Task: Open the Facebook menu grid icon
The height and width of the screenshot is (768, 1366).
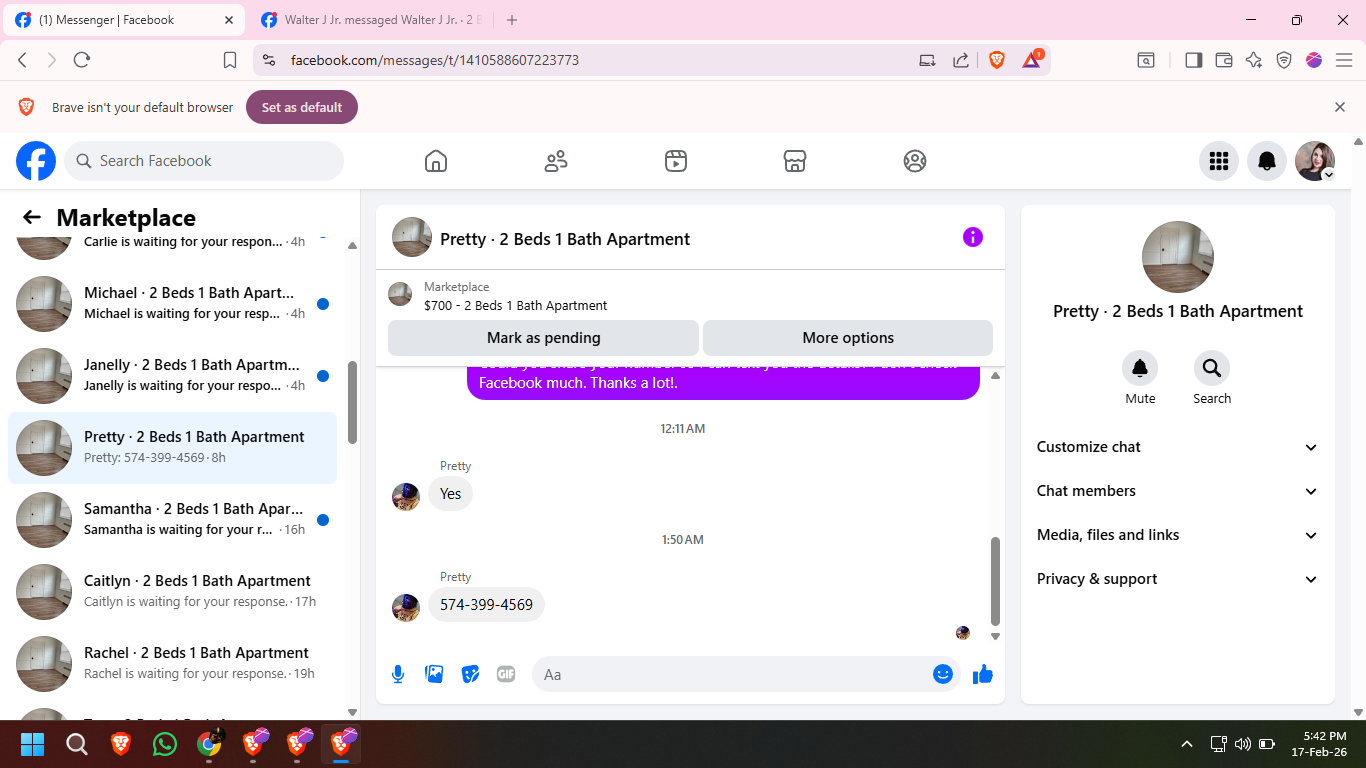Action: (1219, 161)
